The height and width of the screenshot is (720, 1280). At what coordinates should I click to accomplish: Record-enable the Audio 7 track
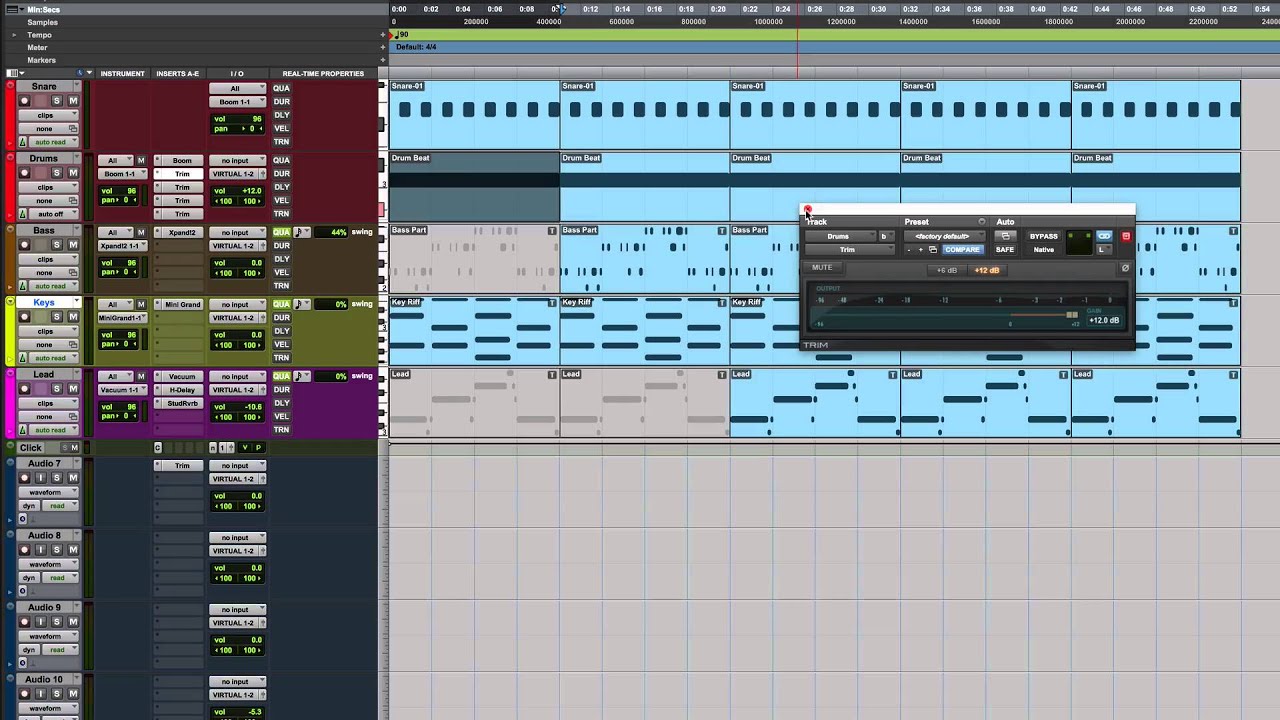click(x=25, y=478)
